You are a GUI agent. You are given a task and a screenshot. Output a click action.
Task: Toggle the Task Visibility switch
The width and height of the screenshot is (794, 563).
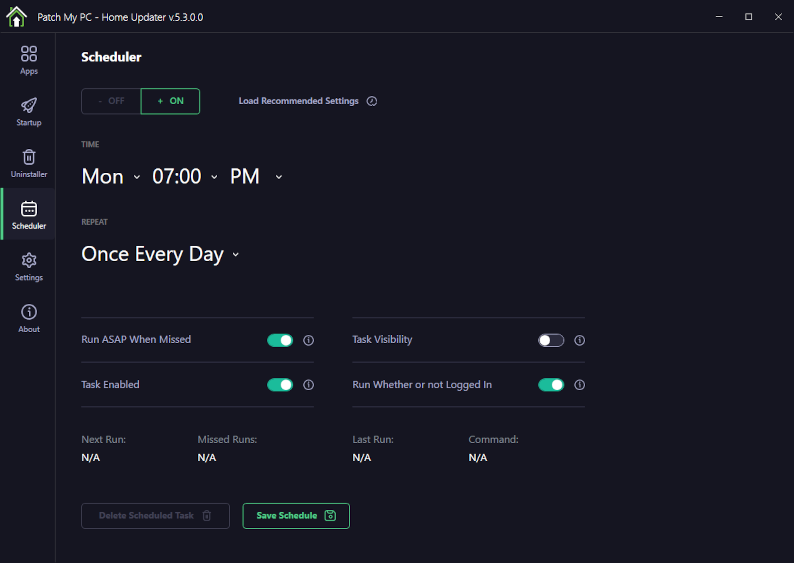click(551, 340)
